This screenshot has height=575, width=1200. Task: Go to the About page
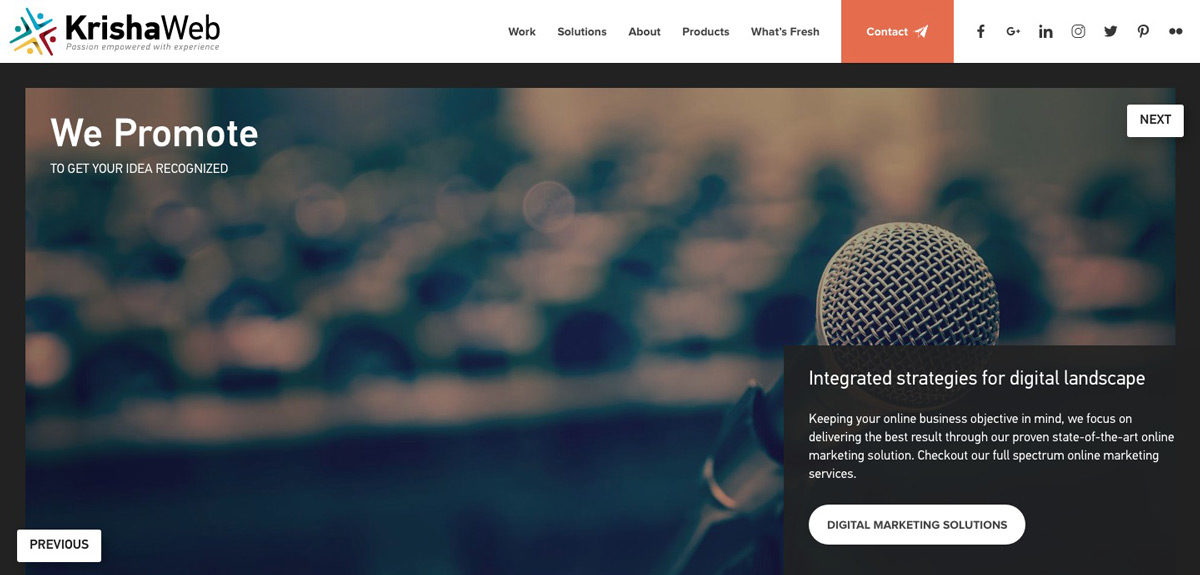tap(644, 32)
